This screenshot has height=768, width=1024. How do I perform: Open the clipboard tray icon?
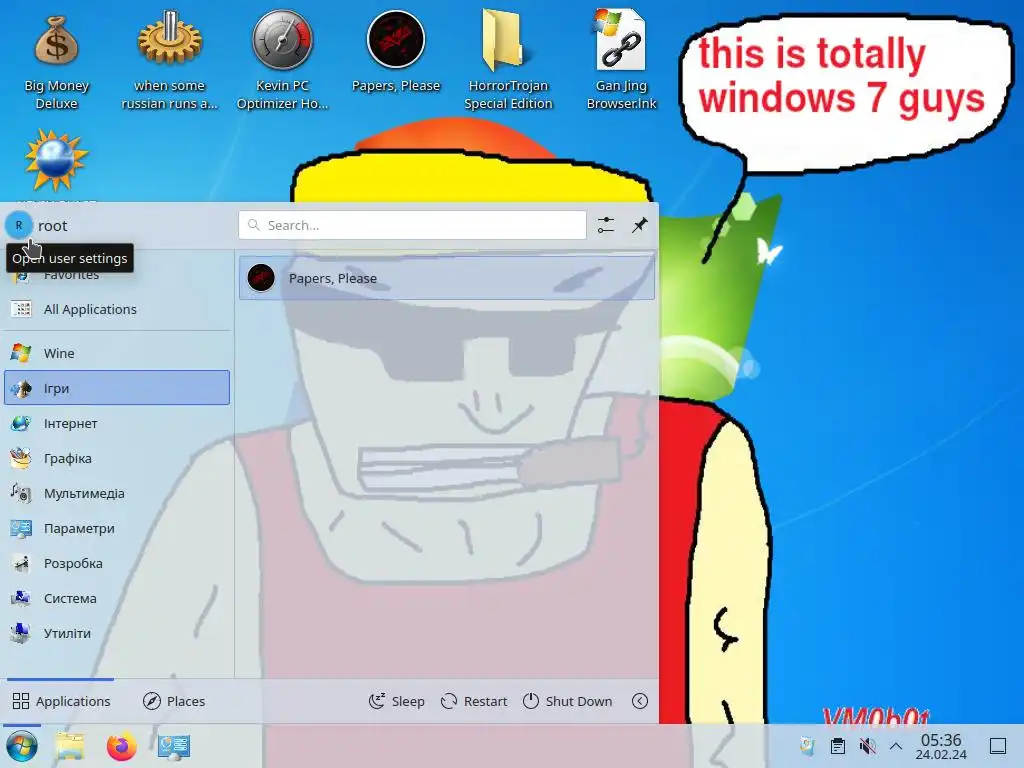(837, 746)
